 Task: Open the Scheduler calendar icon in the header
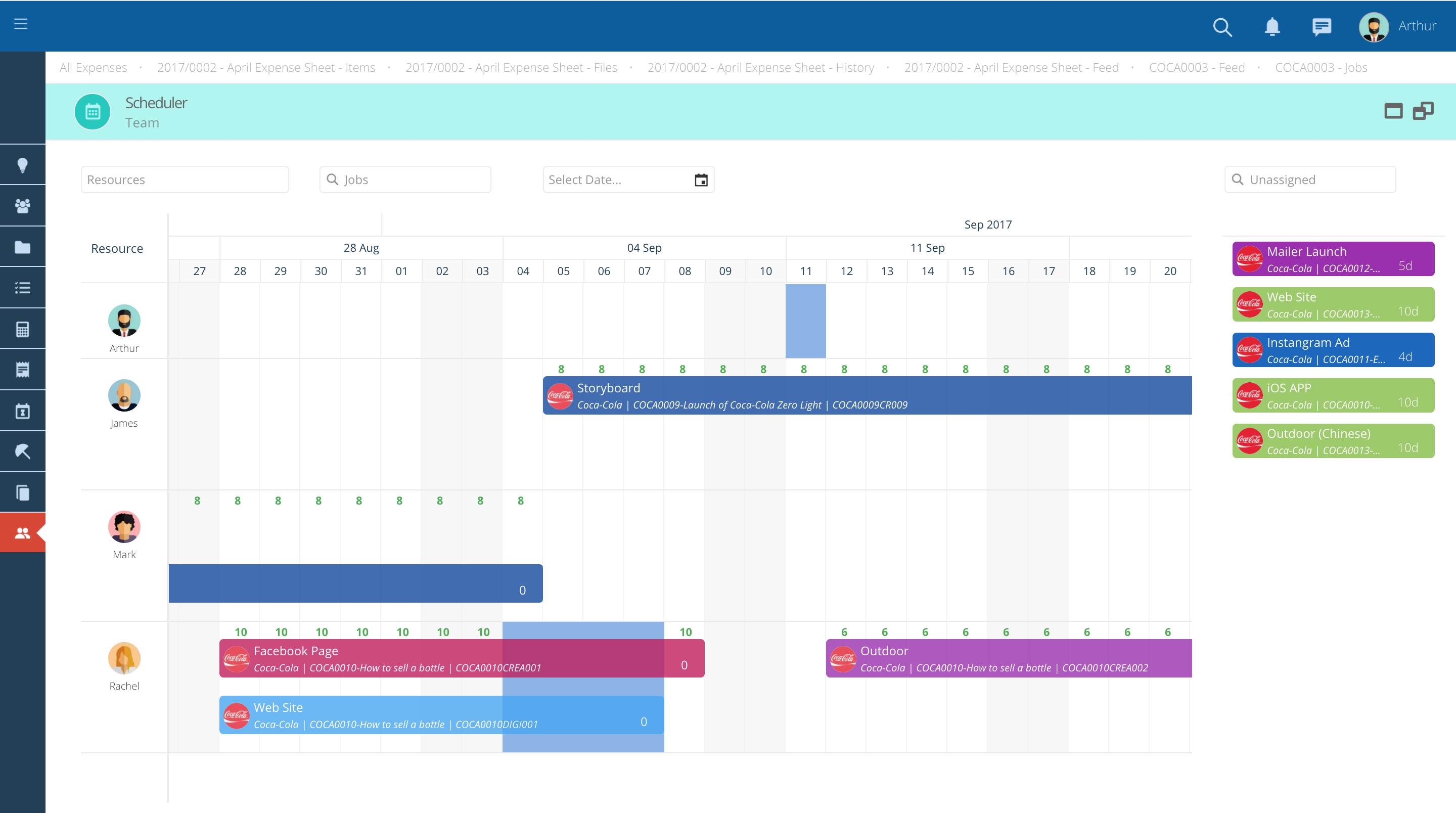point(92,111)
